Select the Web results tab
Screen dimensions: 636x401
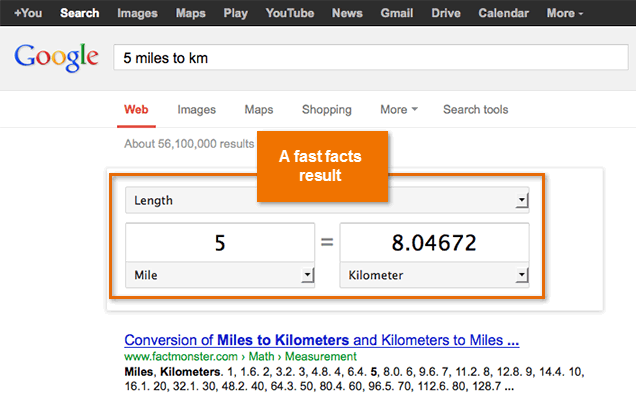[136, 109]
